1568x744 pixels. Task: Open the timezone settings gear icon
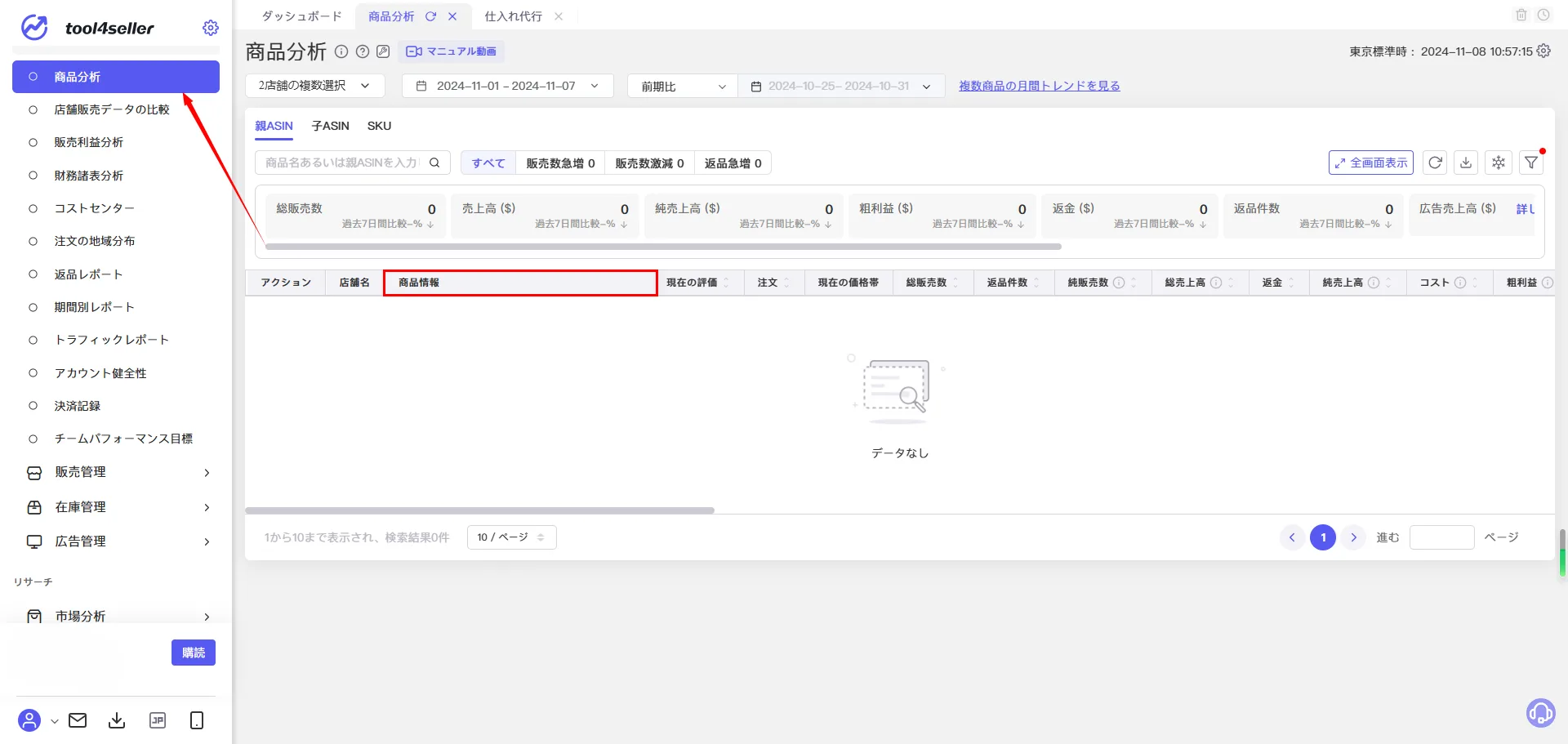[1543, 51]
